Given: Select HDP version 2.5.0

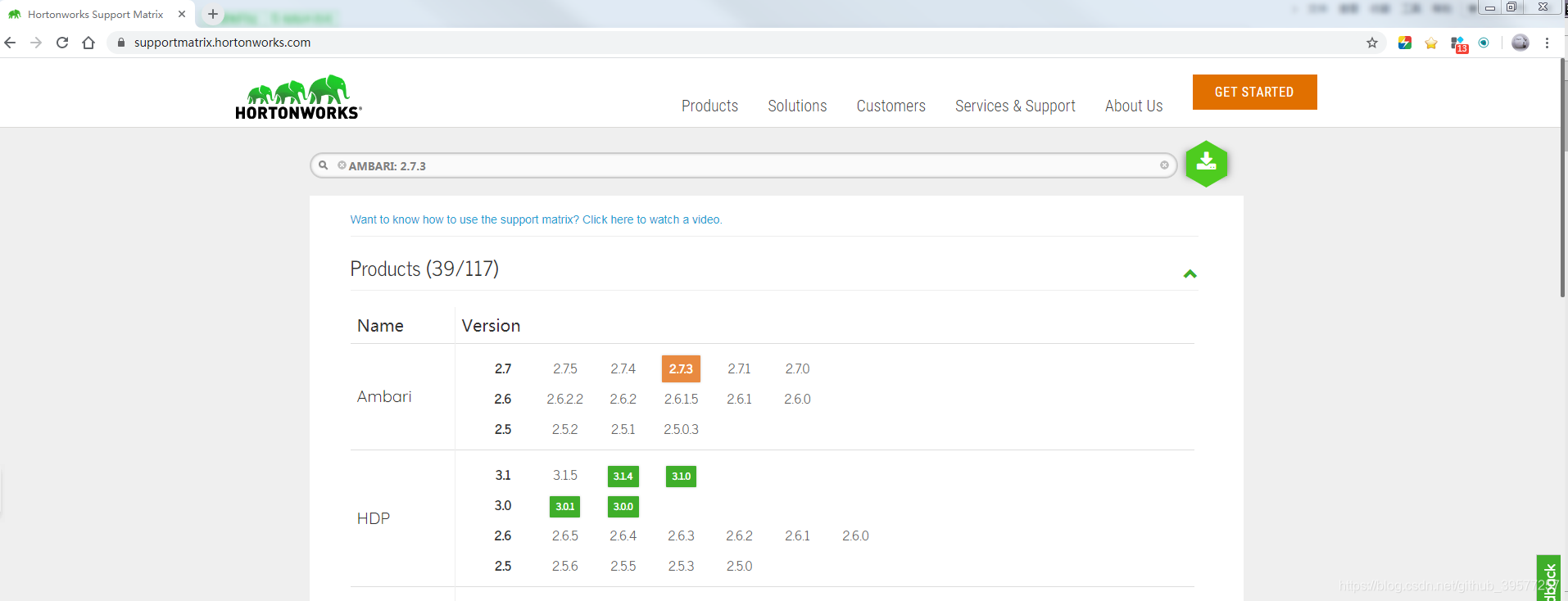Looking at the screenshot, I should (x=739, y=566).
